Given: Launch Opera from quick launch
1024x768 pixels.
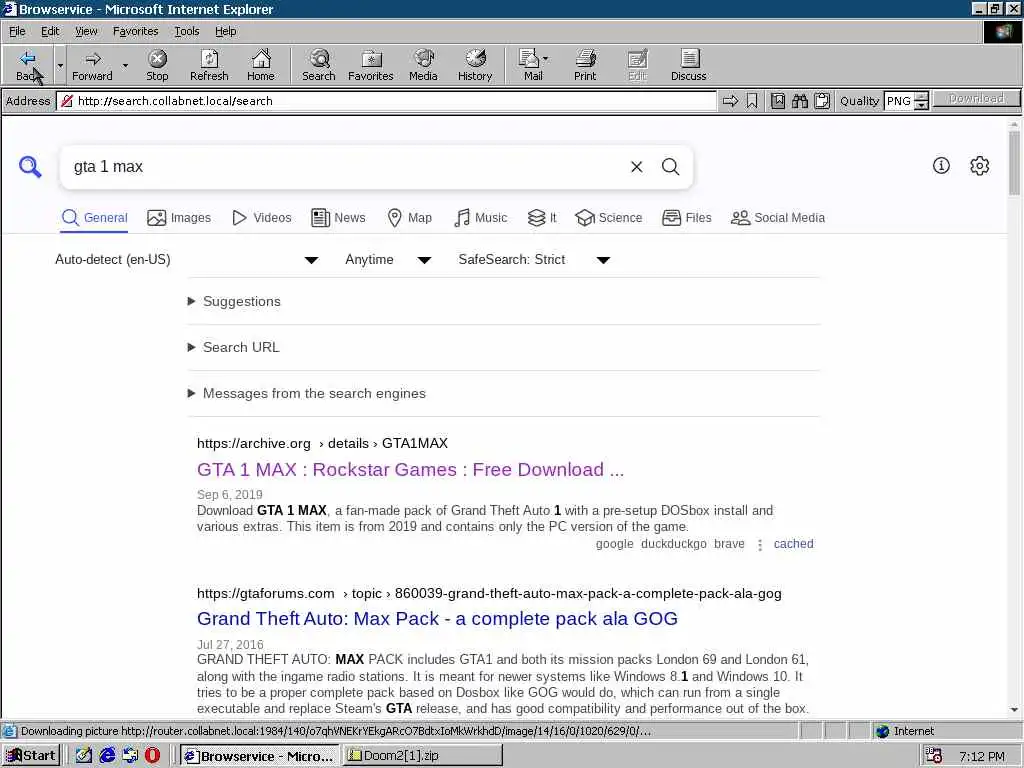Looking at the screenshot, I should click(x=152, y=756).
